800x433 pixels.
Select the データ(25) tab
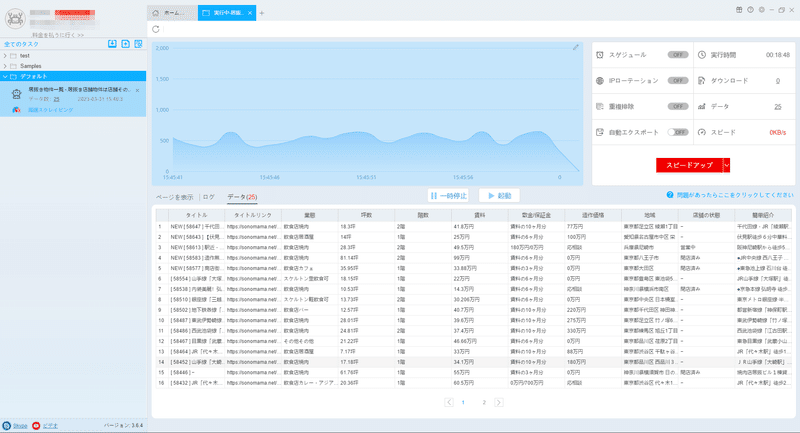242,197
